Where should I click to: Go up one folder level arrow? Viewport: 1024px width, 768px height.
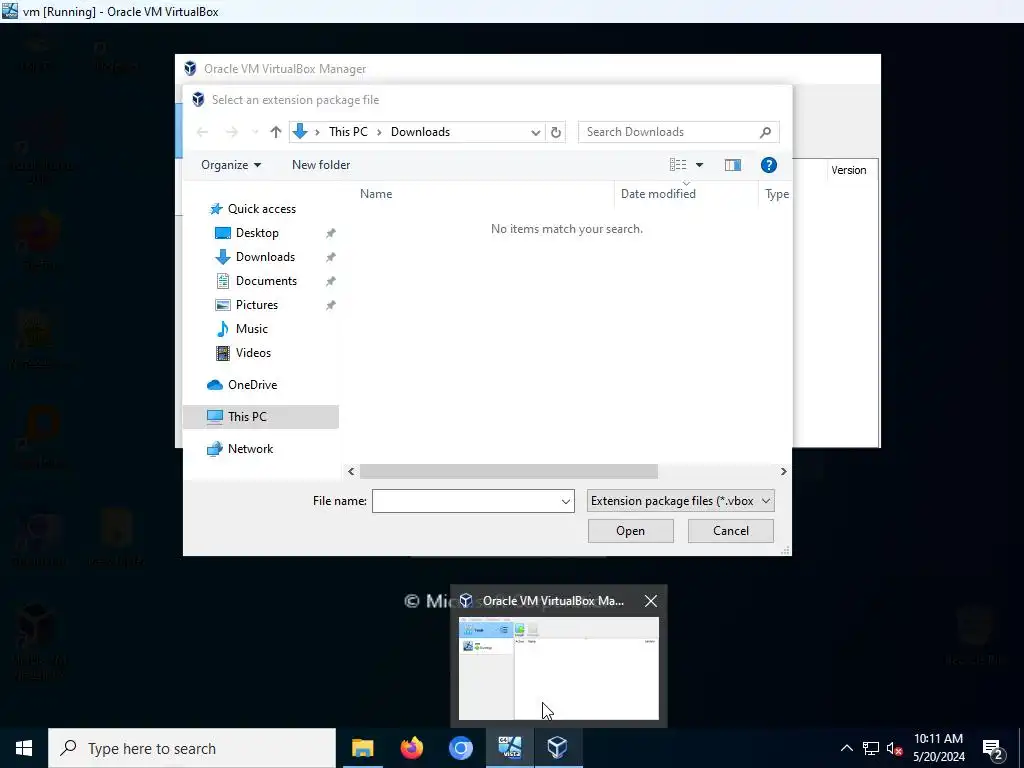click(276, 132)
